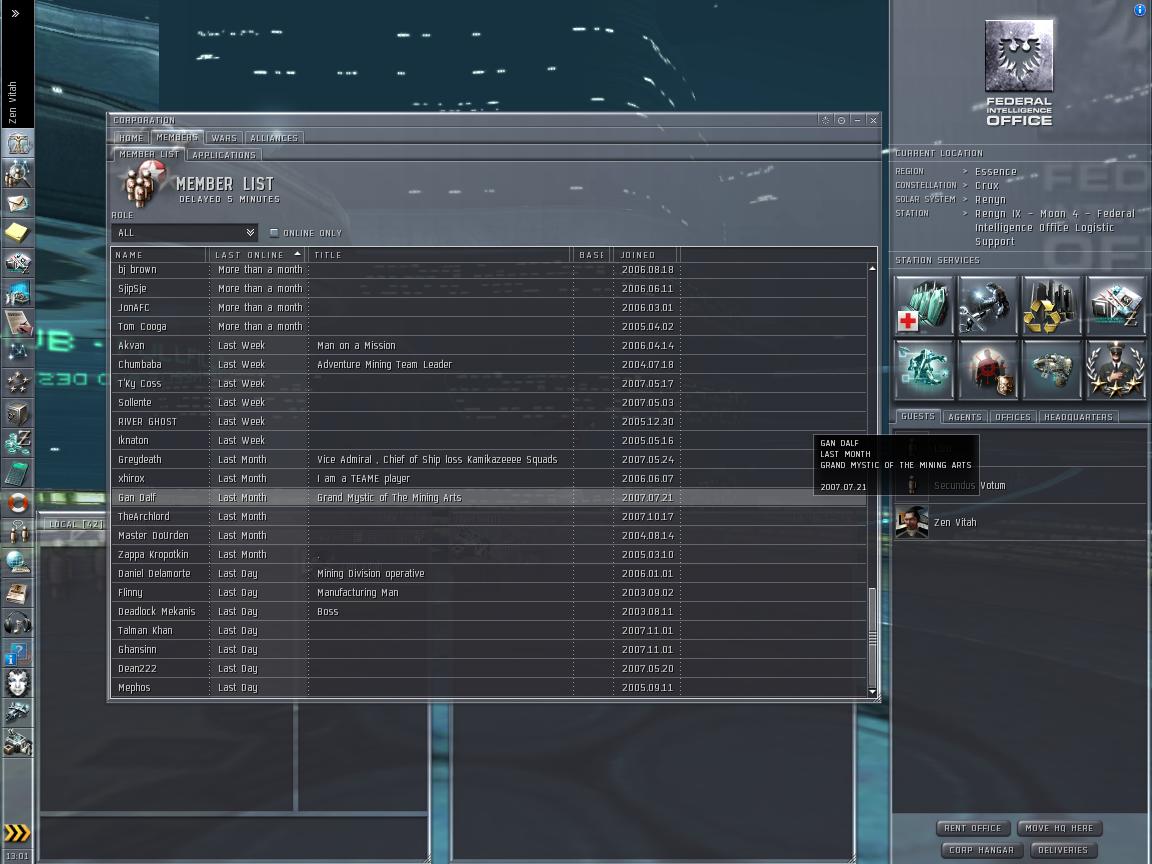Click the yellow undock arrows icon
This screenshot has height=864, width=1152.
[x=18, y=832]
